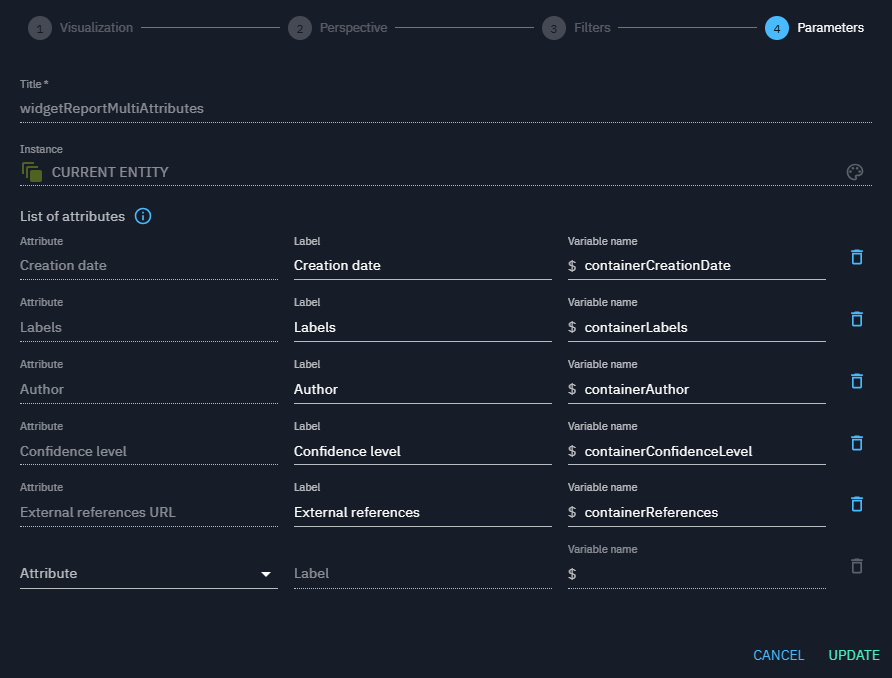Edit the containerAuthor variable name field
The image size is (892, 678).
tap(703, 389)
